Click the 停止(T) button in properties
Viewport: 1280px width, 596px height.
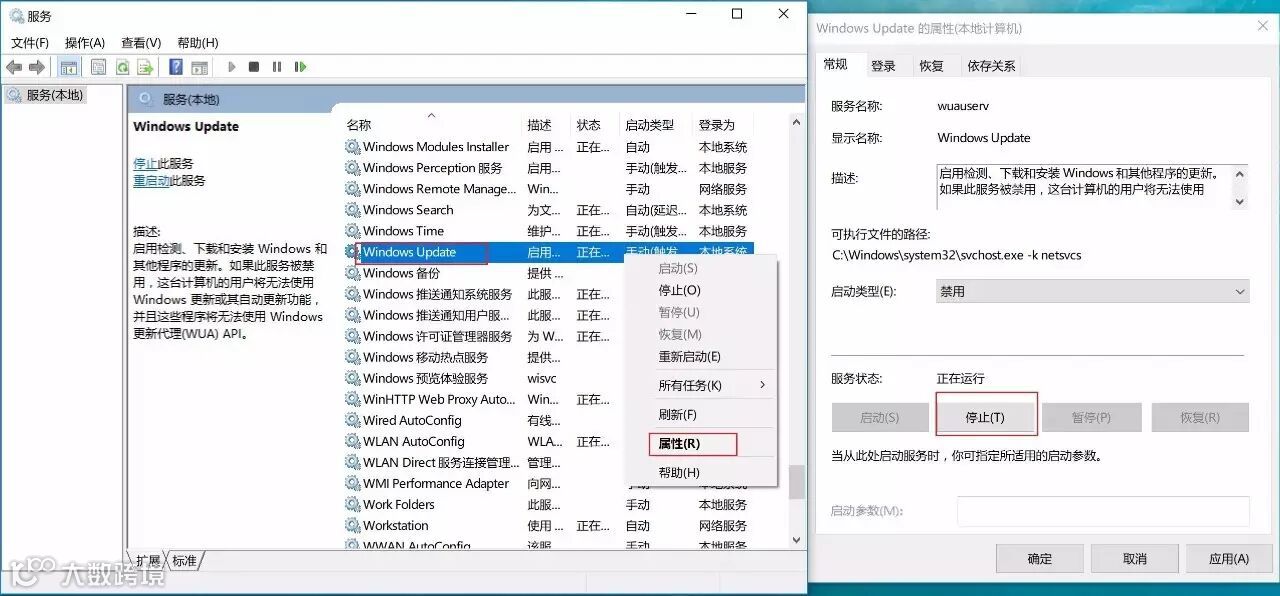pyautogui.click(x=985, y=417)
